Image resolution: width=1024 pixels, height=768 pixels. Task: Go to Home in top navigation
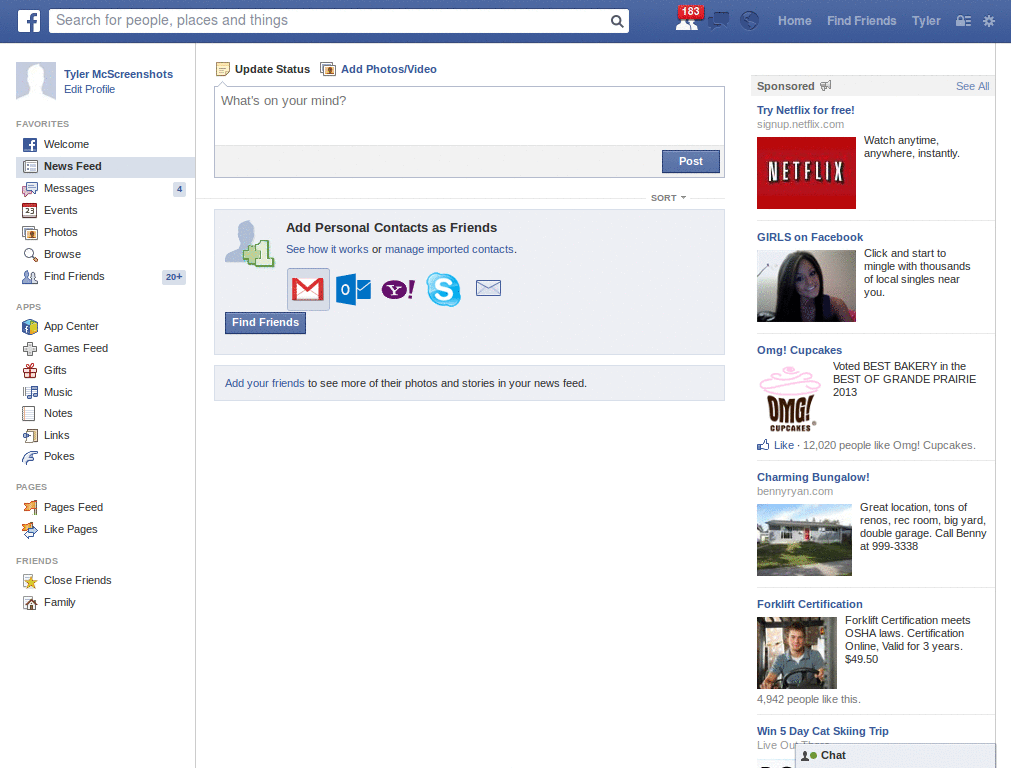(794, 21)
